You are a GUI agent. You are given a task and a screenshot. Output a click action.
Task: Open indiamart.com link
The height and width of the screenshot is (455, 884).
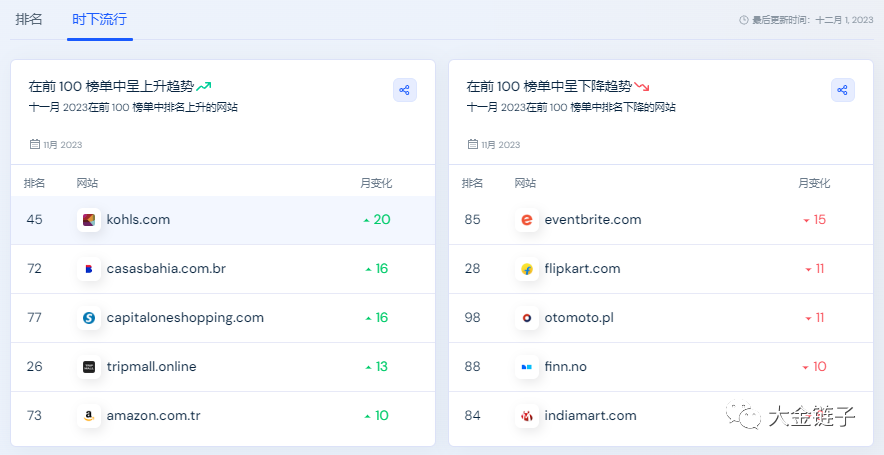coord(590,416)
